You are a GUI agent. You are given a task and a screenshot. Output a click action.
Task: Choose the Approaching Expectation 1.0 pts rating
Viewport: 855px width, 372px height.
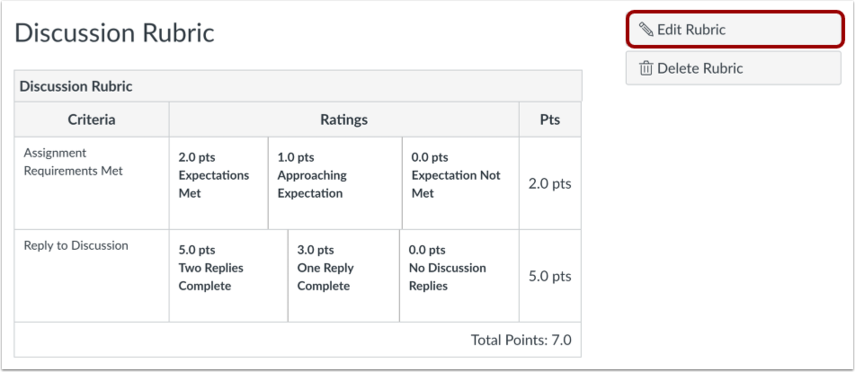335,183
